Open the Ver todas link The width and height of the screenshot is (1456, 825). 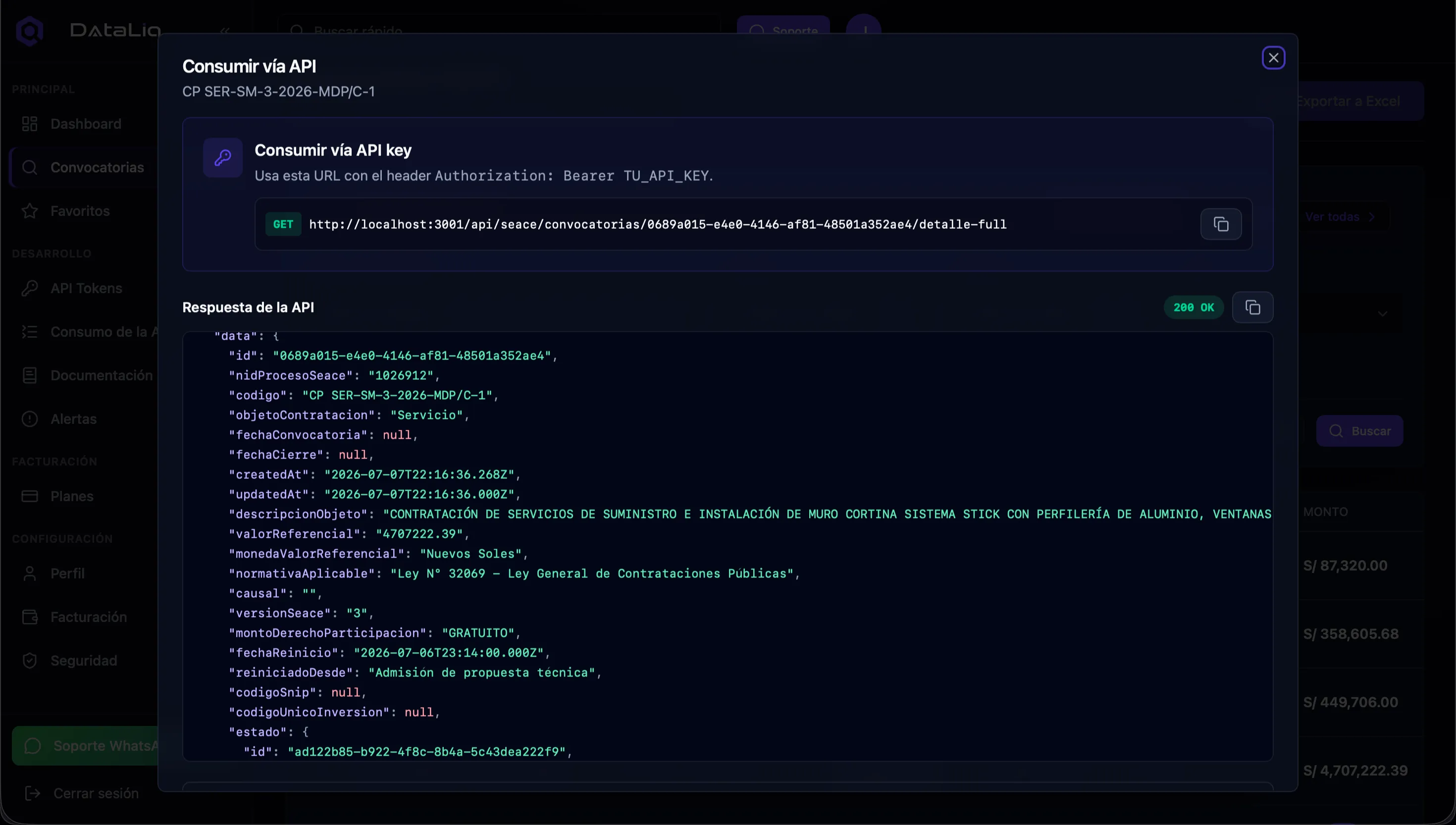pos(1340,217)
